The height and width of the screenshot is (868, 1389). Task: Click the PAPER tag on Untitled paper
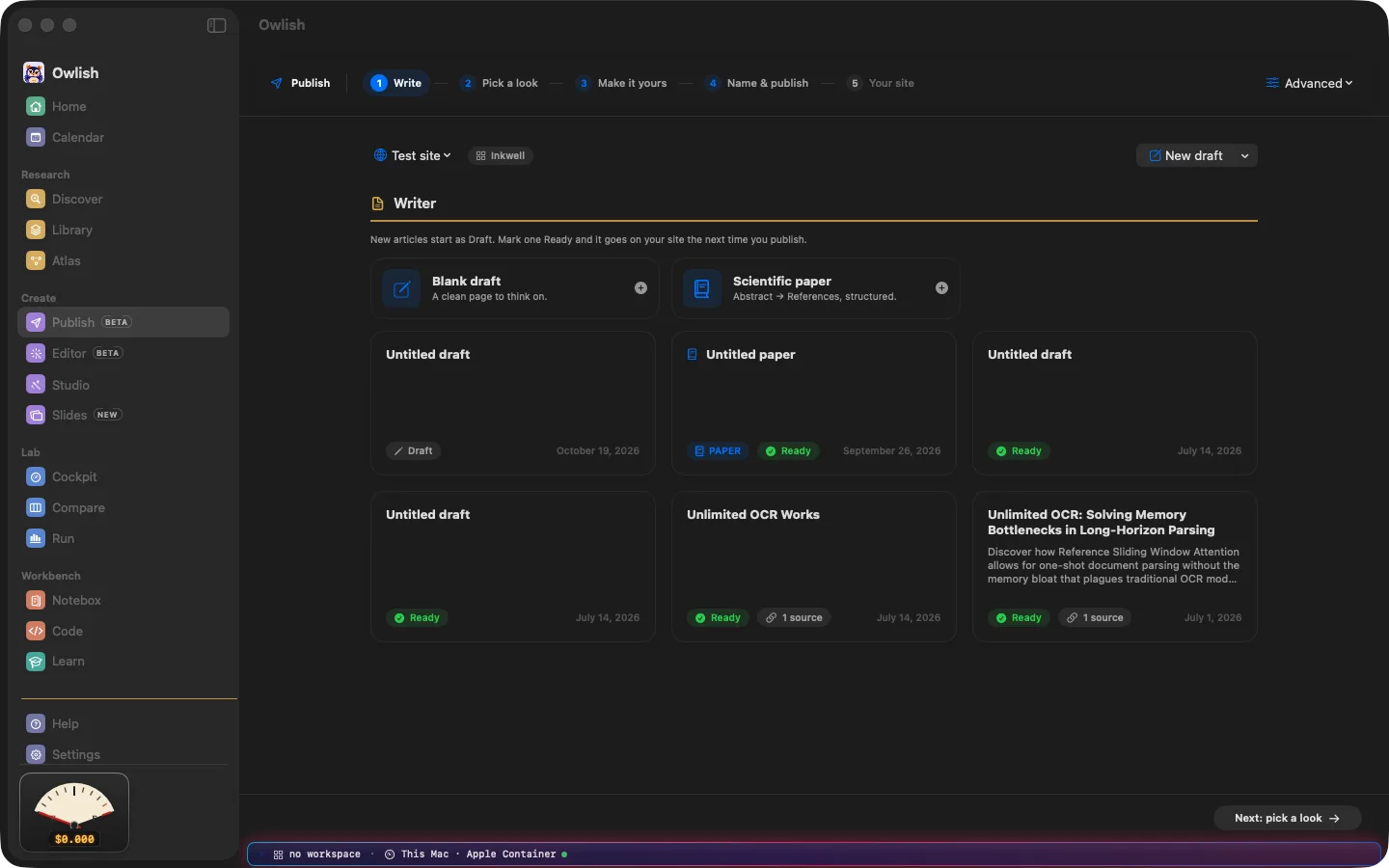click(718, 451)
